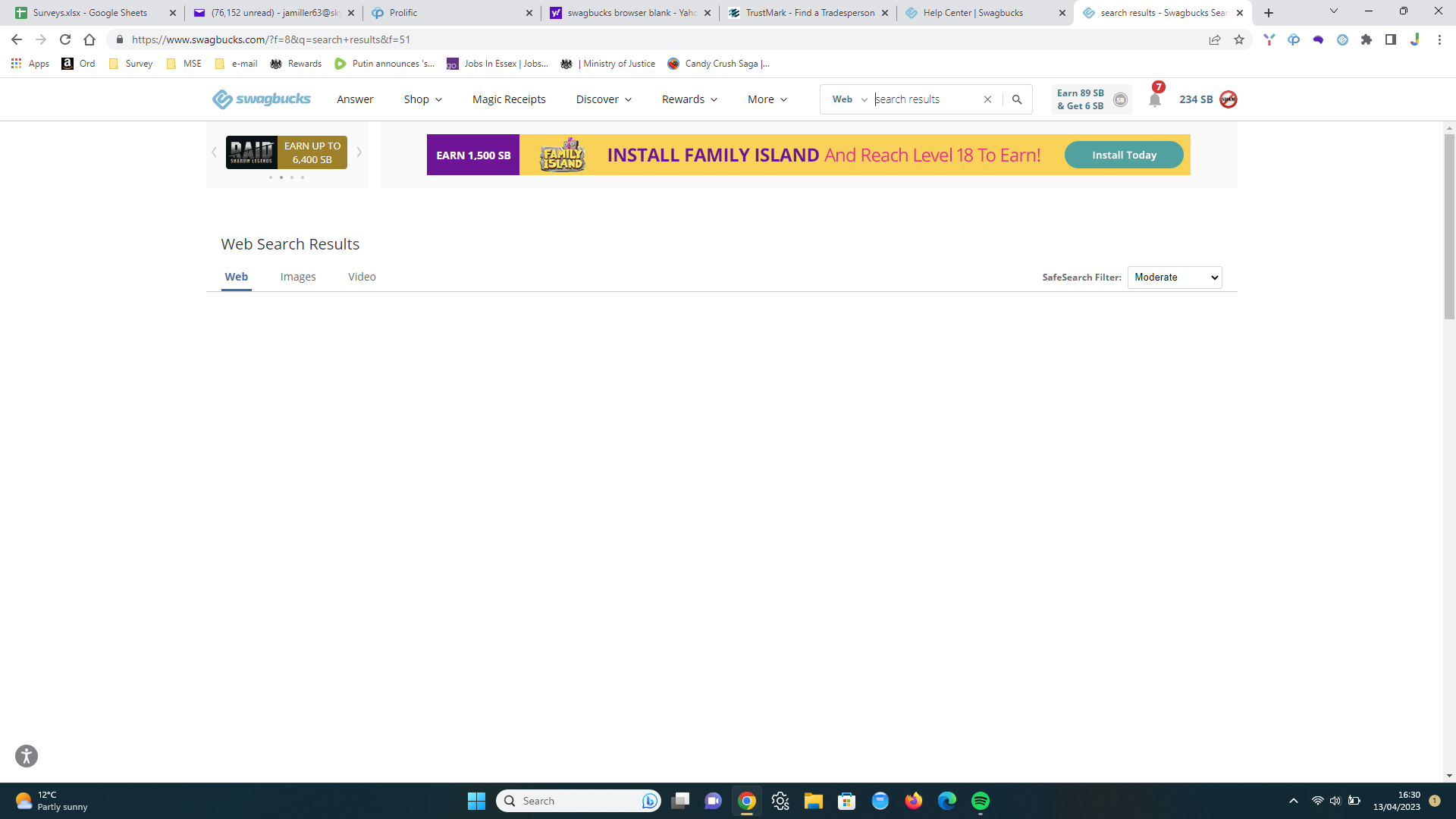Open Spotify from the taskbar
This screenshot has width=1456, height=819.
(x=981, y=801)
